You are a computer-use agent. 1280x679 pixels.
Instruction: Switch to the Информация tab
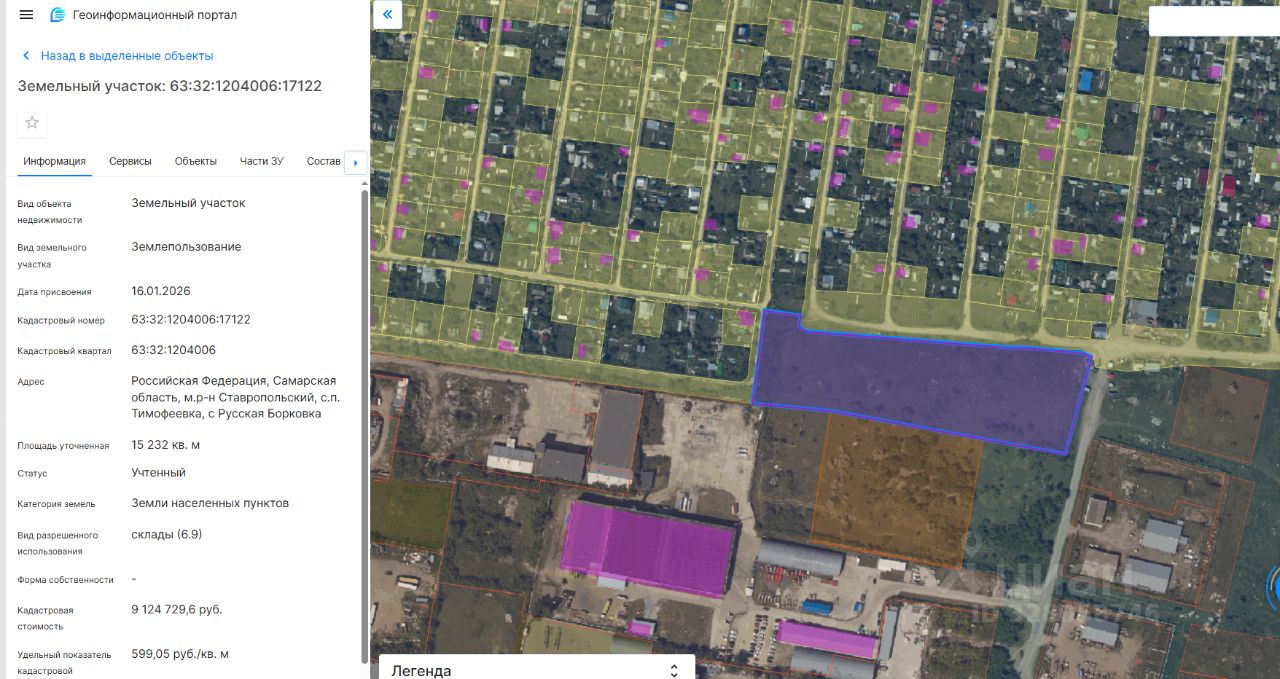coord(55,161)
